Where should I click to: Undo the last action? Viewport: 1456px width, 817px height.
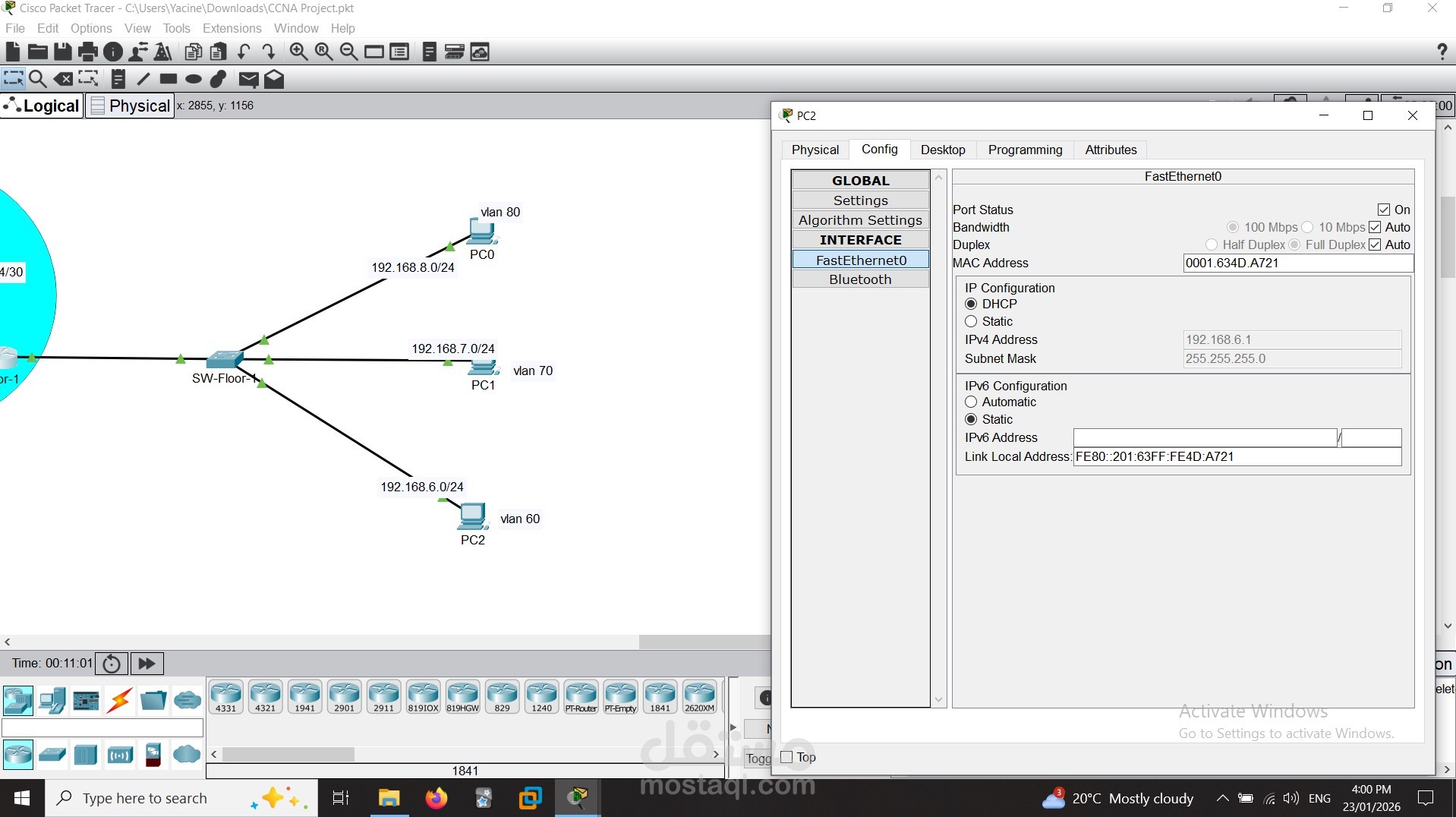(244, 52)
